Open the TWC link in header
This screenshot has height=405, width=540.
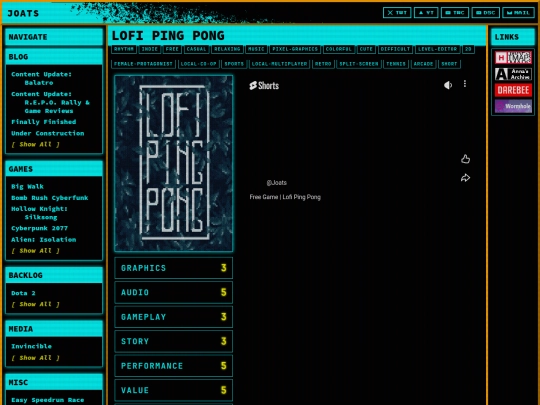(x=455, y=13)
